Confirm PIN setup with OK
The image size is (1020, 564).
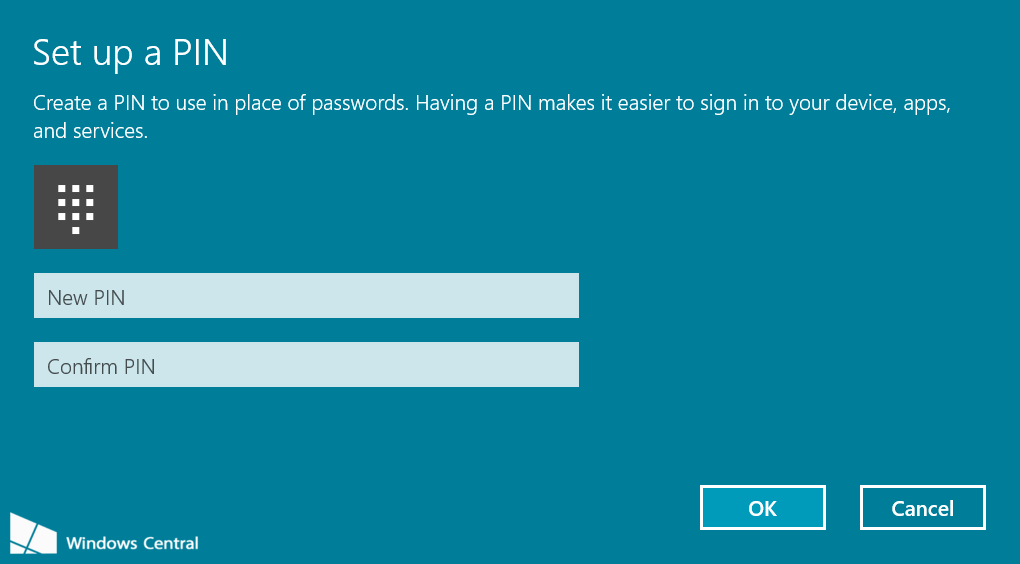[x=762, y=508]
